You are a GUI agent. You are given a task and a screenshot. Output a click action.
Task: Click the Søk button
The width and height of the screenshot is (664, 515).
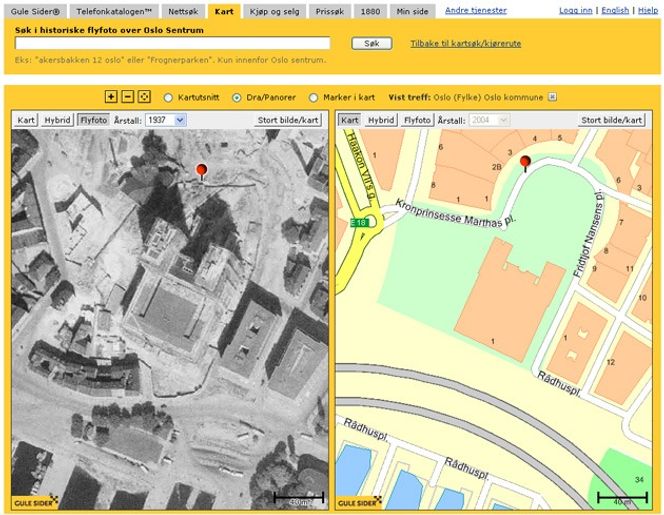(x=372, y=43)
